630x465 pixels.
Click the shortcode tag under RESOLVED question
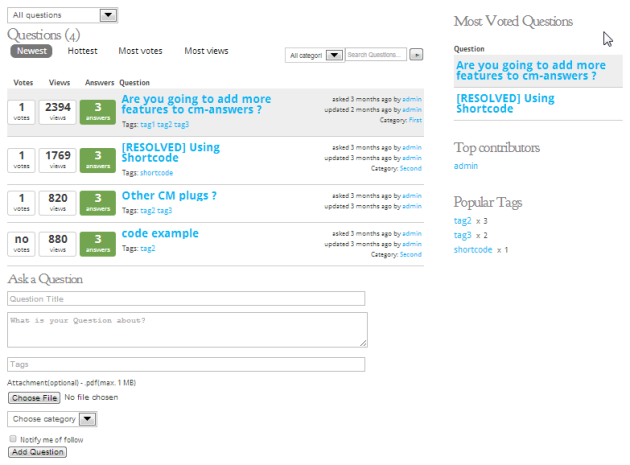(x=156, y=173)
